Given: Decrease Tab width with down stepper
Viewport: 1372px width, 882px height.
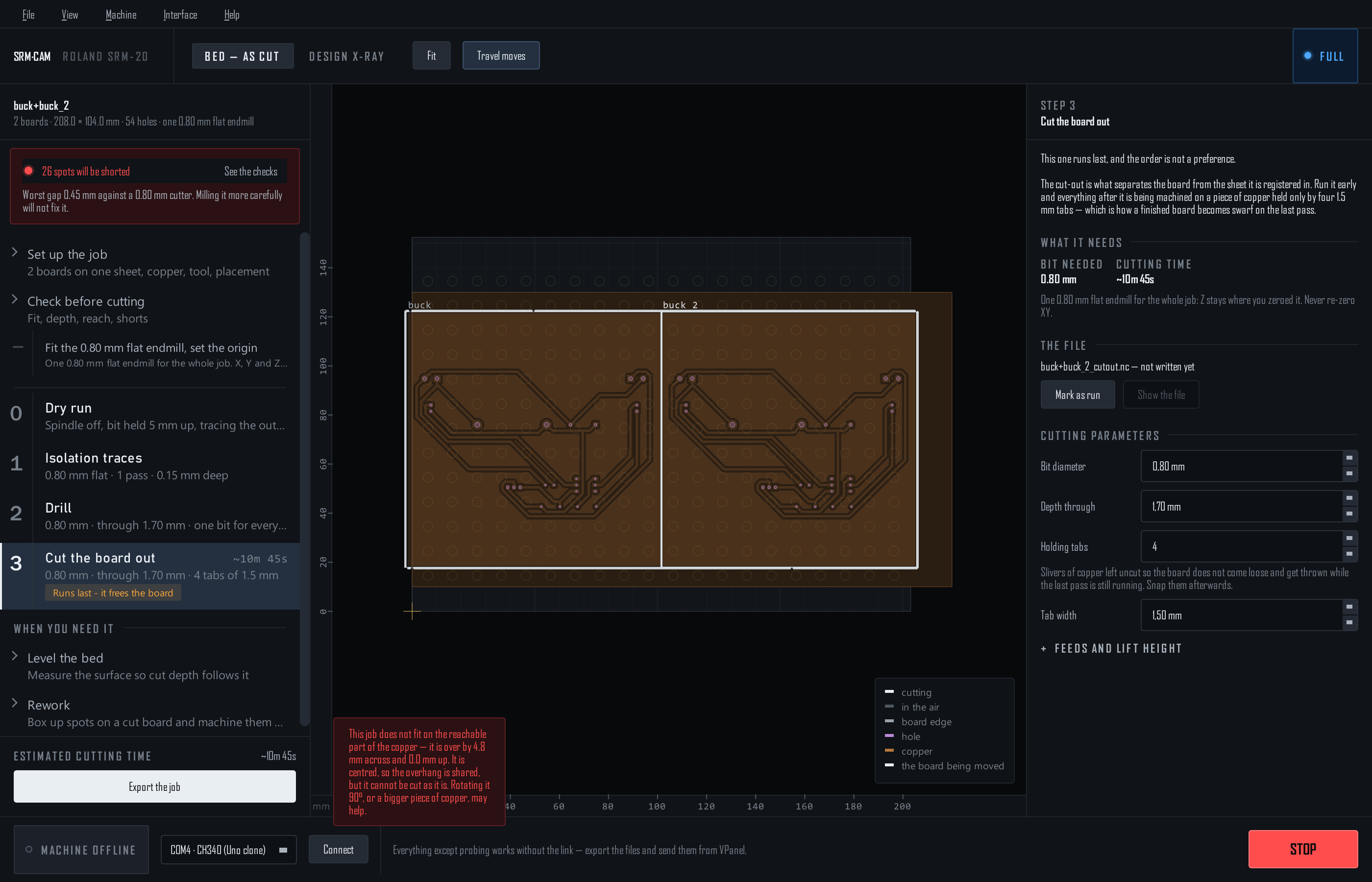Looking at the screenshot, I should [x=1349, y=623].
